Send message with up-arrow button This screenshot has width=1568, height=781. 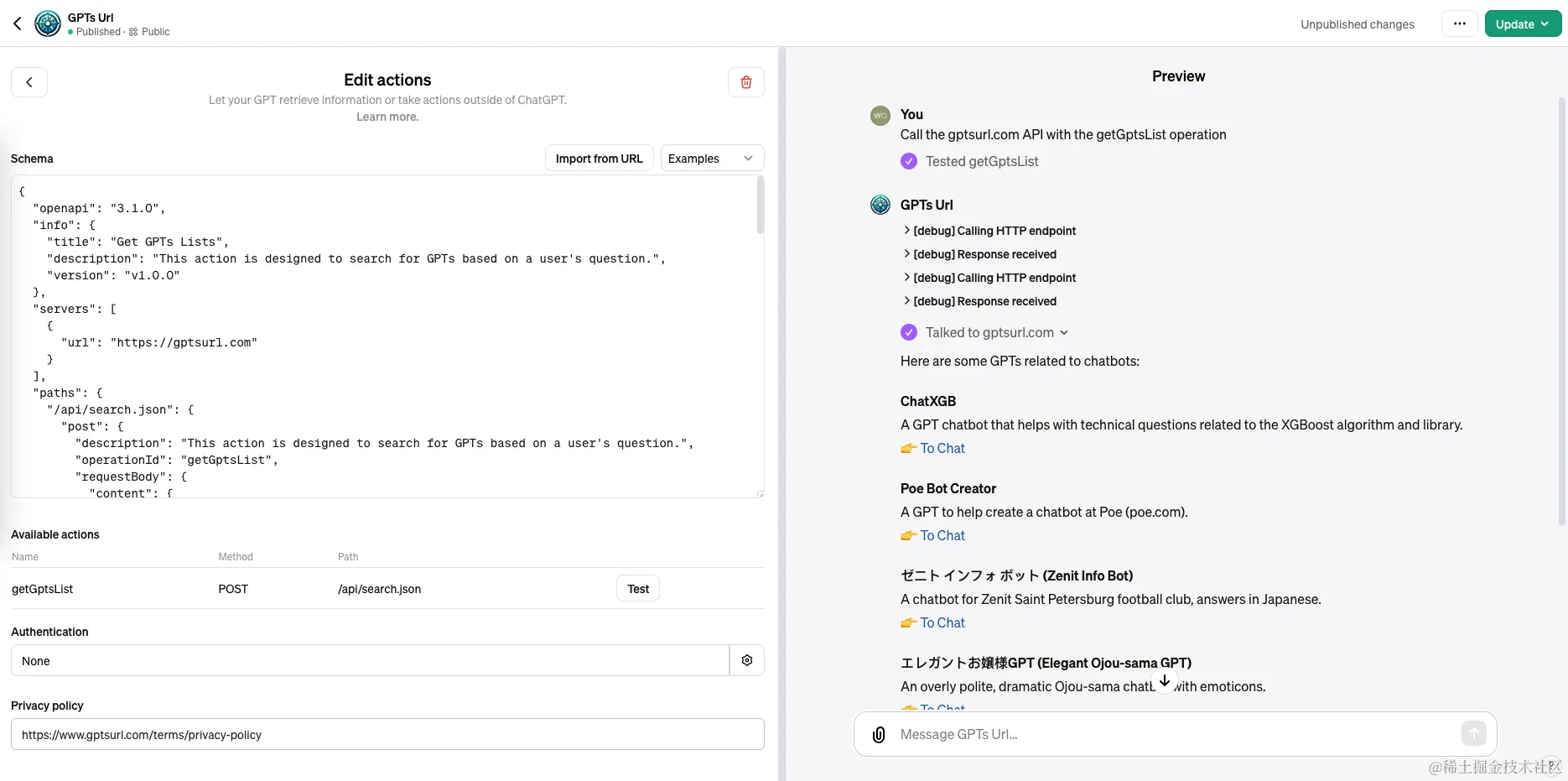[x=1474, y=734]
